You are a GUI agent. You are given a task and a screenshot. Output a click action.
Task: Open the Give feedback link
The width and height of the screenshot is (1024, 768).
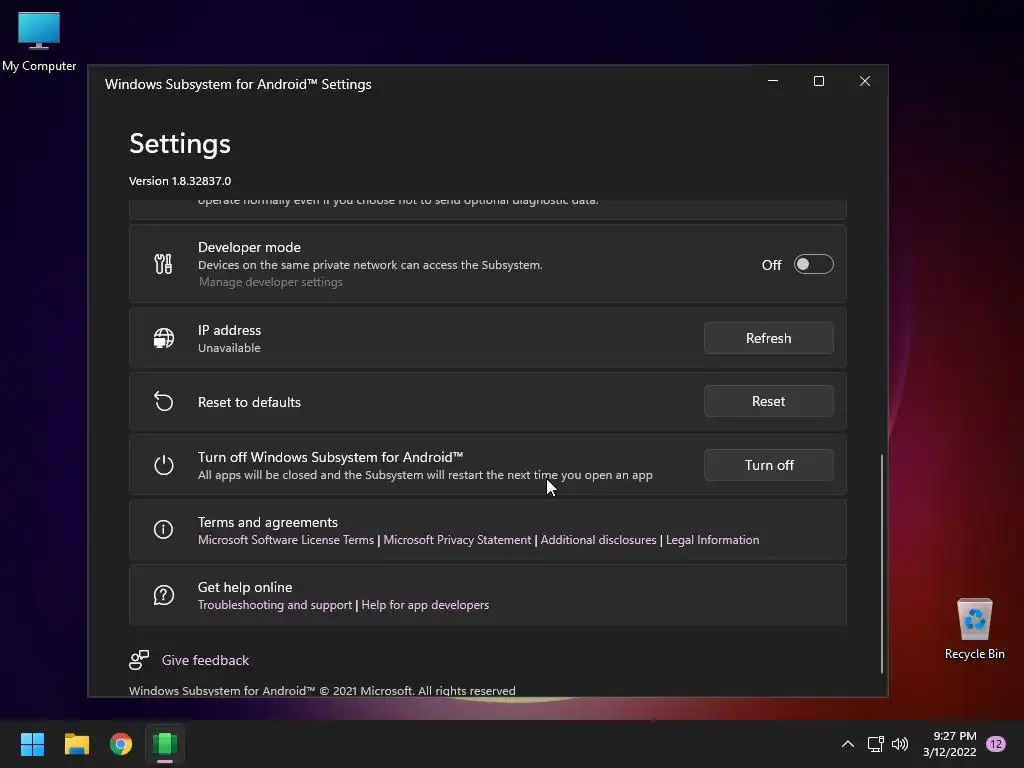(x=205, y=660)
